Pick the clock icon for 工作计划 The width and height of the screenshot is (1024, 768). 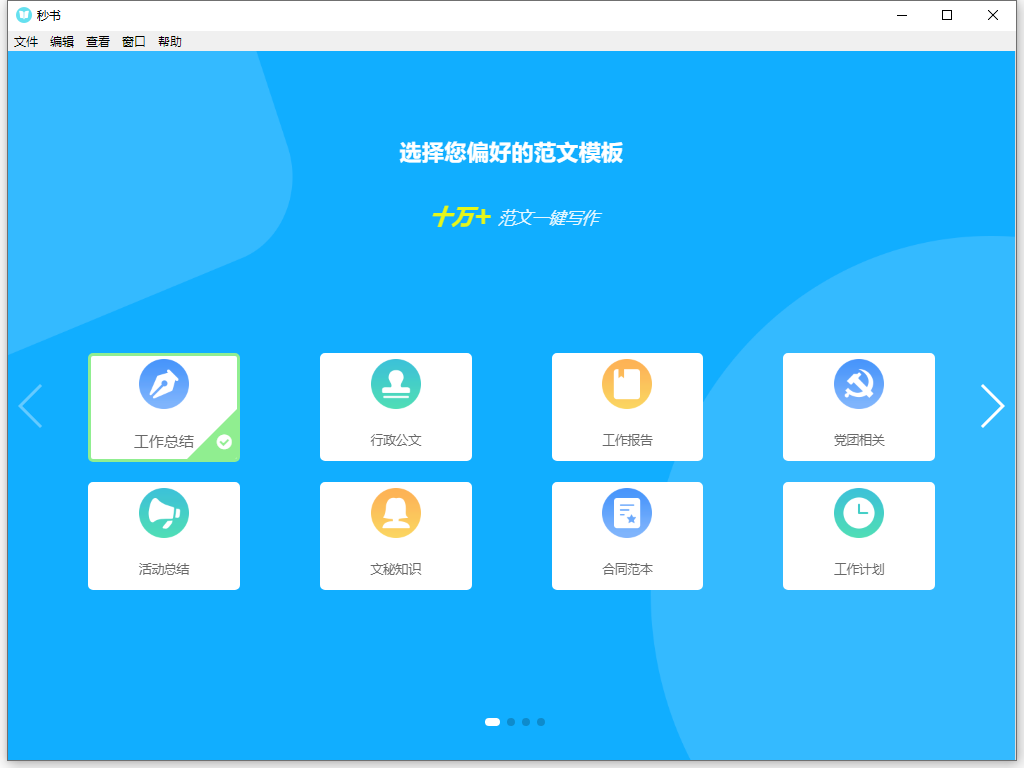click(858, 513)
